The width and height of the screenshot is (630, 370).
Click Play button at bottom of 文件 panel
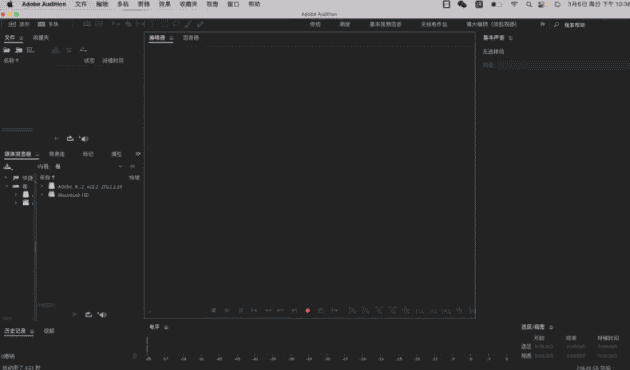click(57, 139)
